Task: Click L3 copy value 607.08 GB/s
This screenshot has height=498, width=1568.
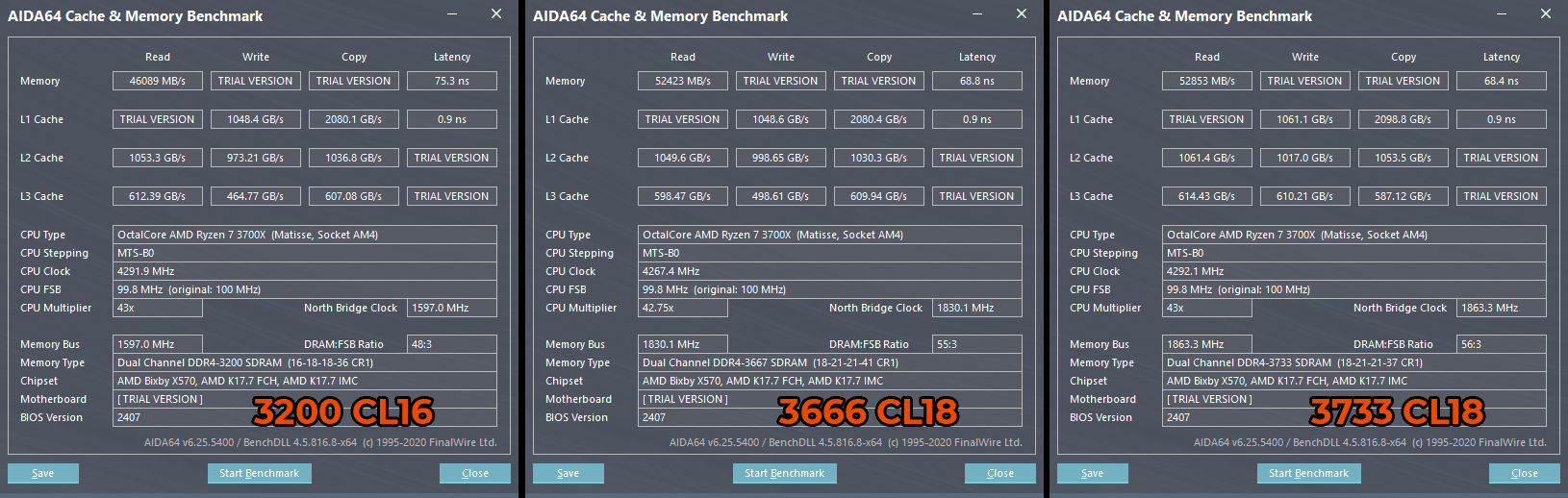Action: (354, 196)
